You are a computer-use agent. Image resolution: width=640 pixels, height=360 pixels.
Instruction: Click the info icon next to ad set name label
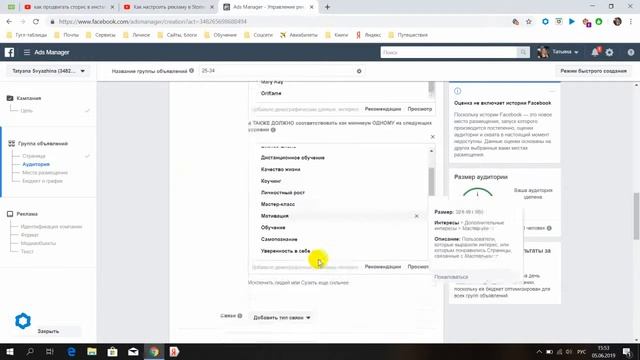[x=191, y=71]
